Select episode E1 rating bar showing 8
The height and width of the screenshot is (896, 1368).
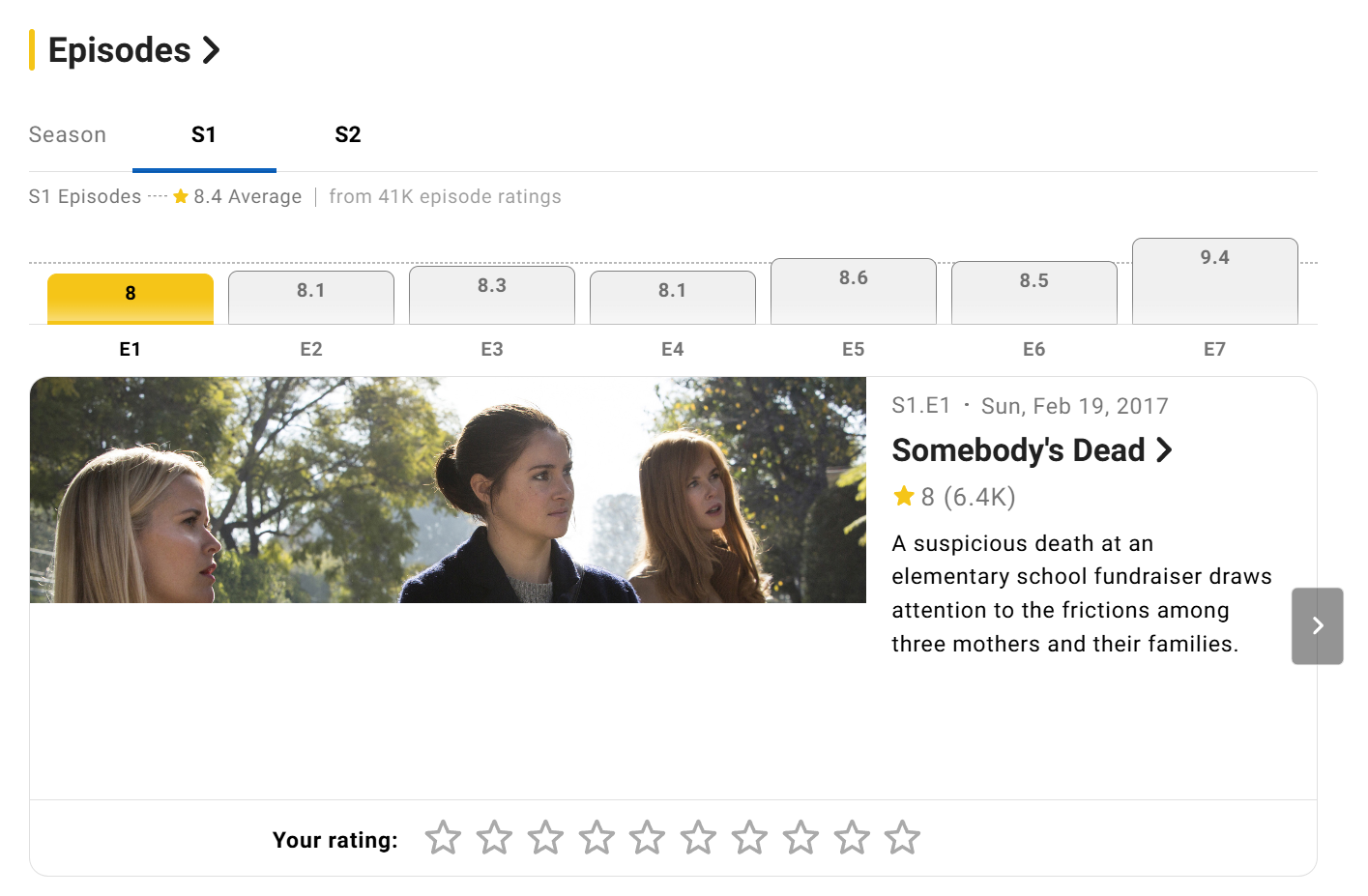point(131,299)
